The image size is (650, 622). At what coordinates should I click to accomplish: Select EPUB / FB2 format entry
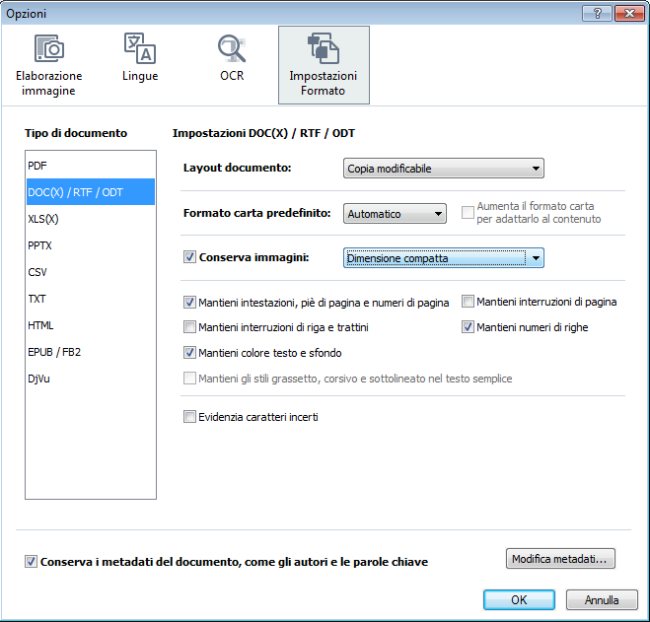pyautogui.click(x=55, y=351)
